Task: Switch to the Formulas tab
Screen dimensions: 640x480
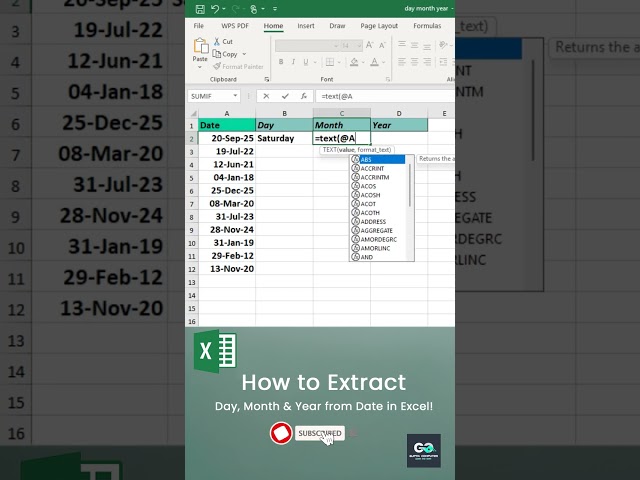Action: coord(427,26)
